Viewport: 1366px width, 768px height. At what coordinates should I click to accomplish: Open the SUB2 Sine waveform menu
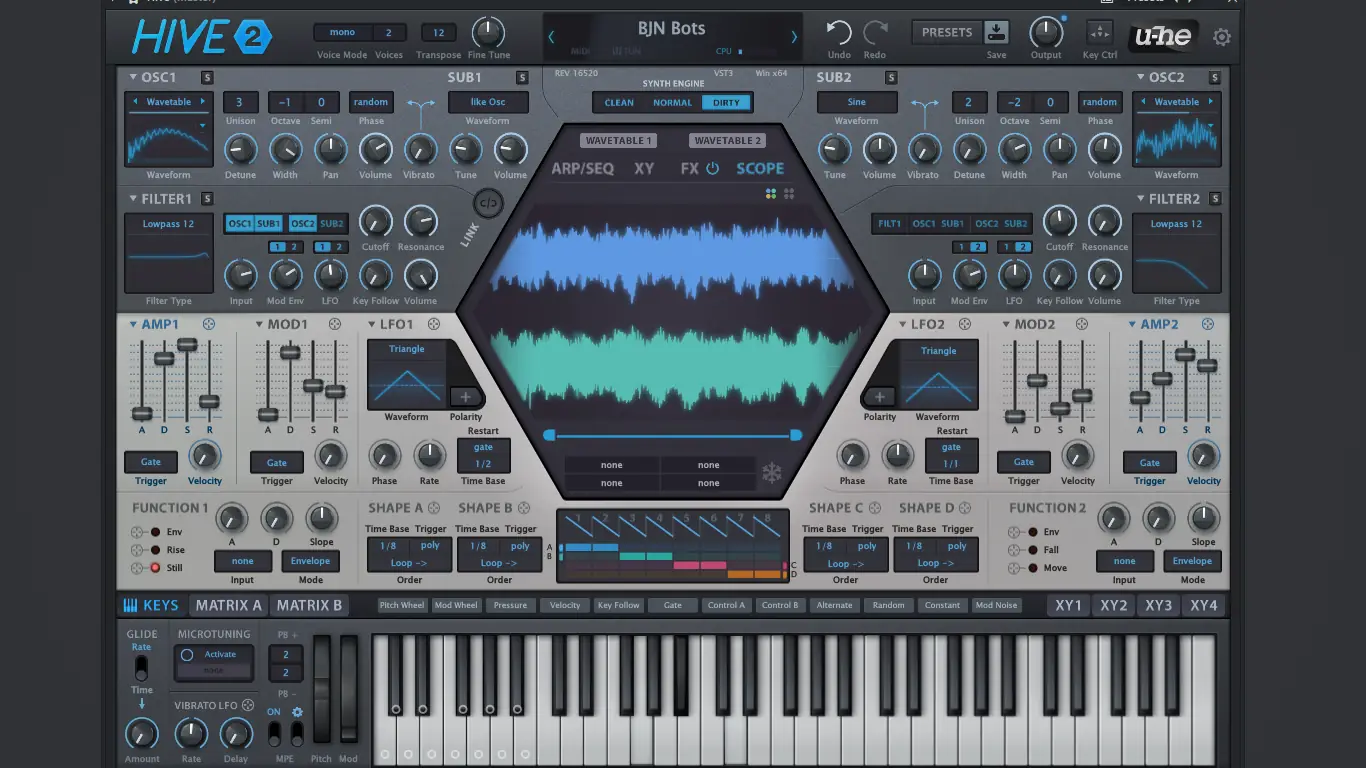pyautogui.click(x=857, y=102)
